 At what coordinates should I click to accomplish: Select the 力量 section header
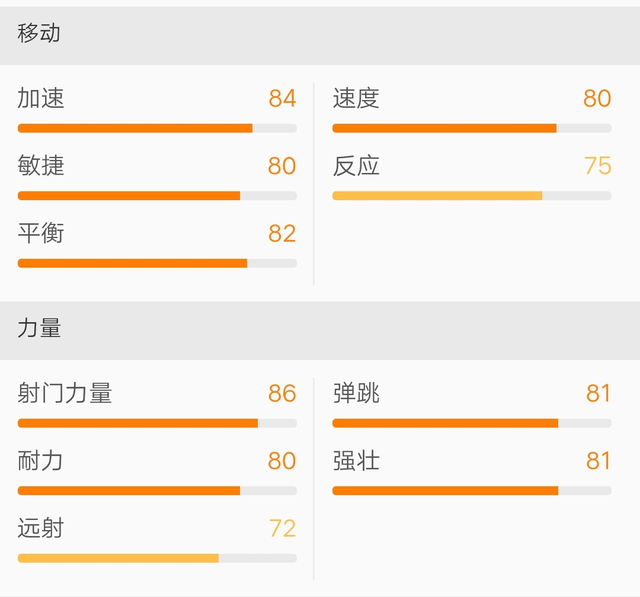pyautogui.click(x=320, y=331)
